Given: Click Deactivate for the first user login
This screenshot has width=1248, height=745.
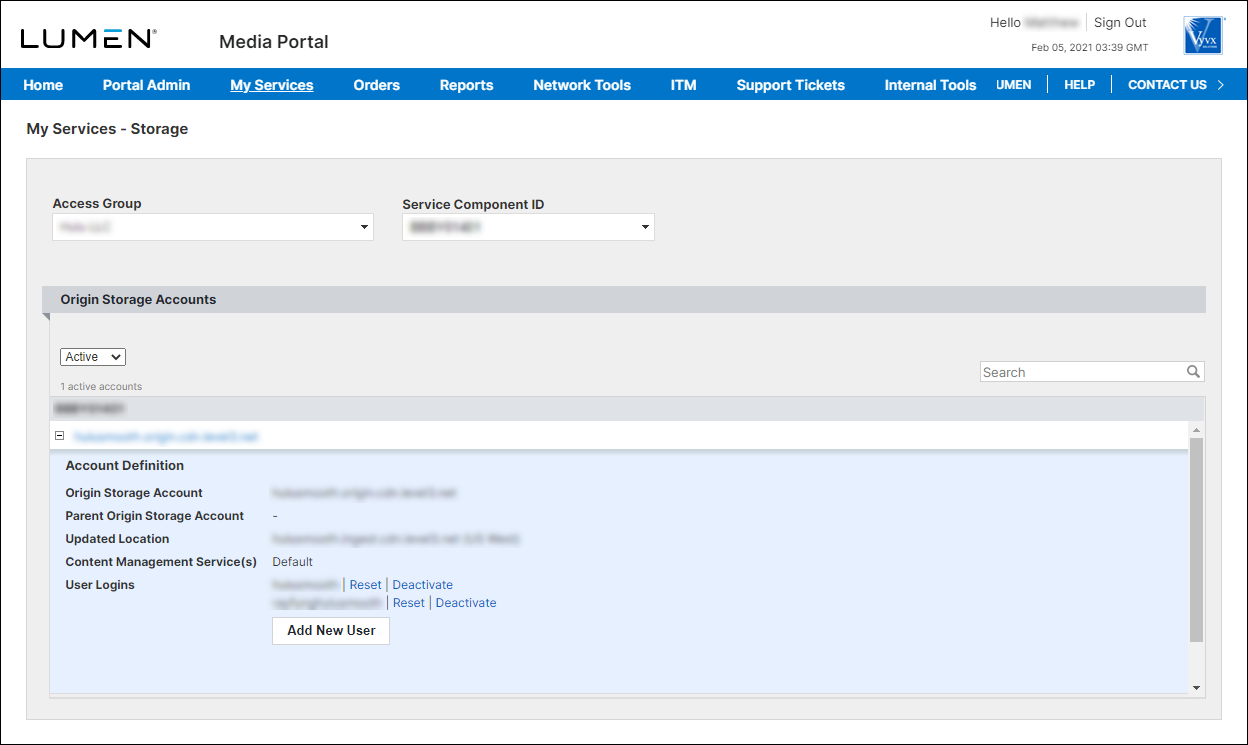Looking at the screenshot, I should click(x=423, y=585).
